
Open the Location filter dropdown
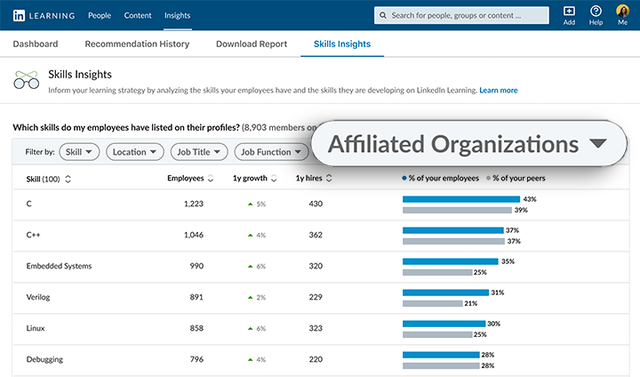135,152
